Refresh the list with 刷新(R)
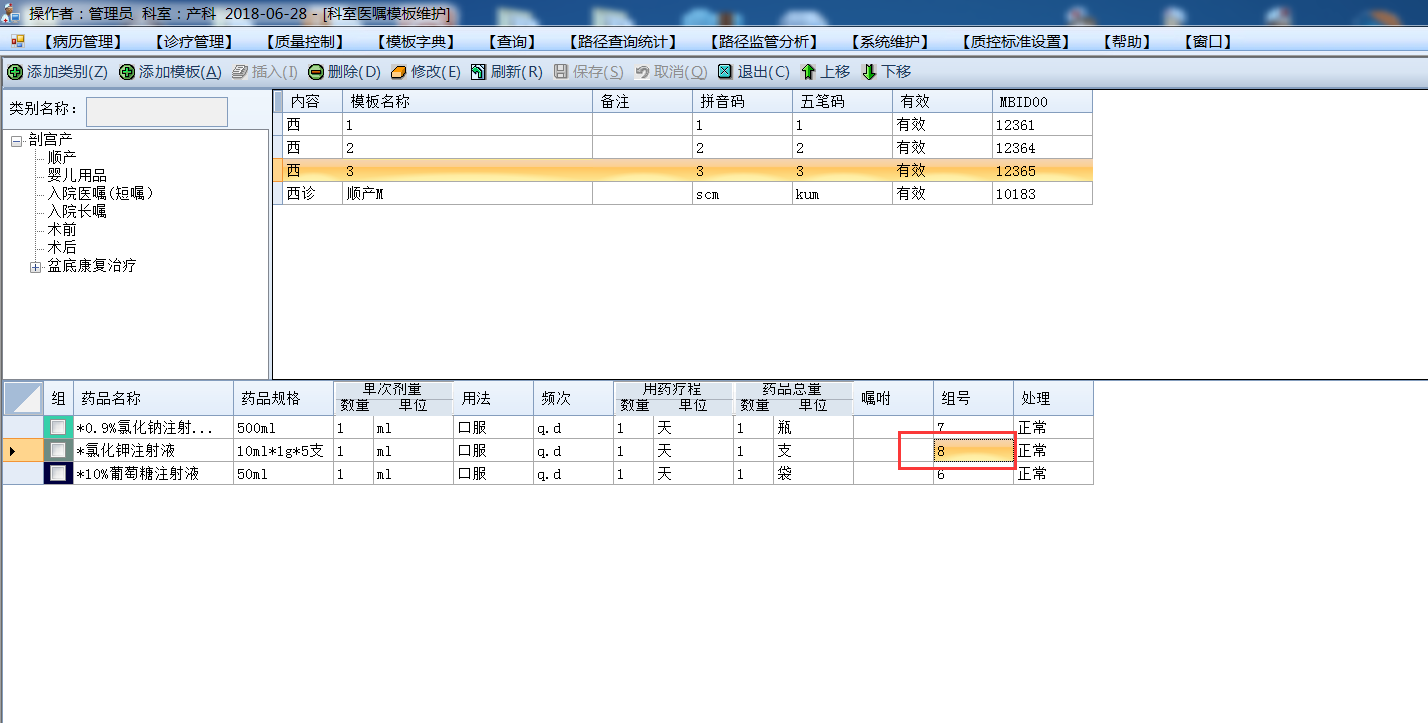 tap(506, 72)
